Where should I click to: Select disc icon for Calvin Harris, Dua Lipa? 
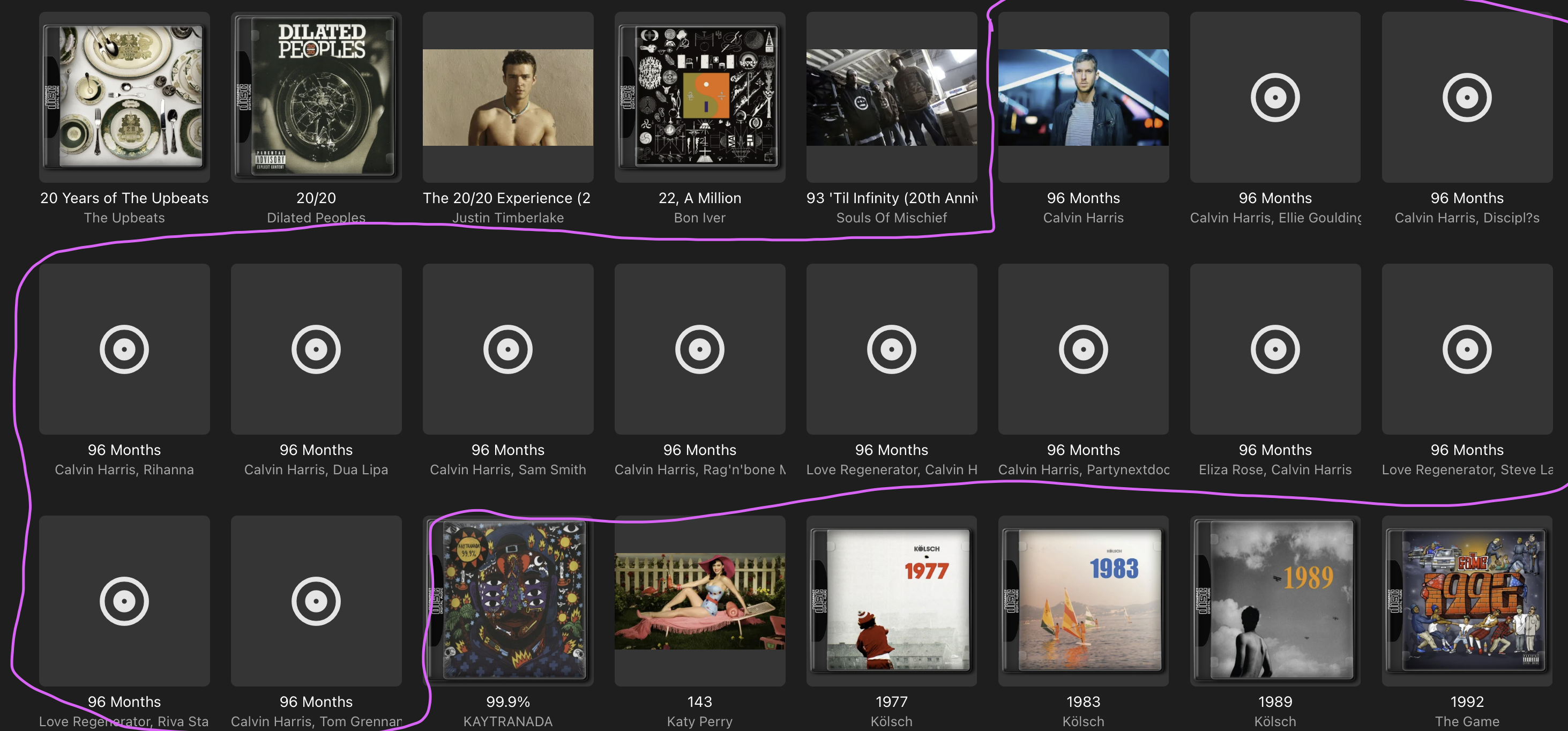click(316, 349)
